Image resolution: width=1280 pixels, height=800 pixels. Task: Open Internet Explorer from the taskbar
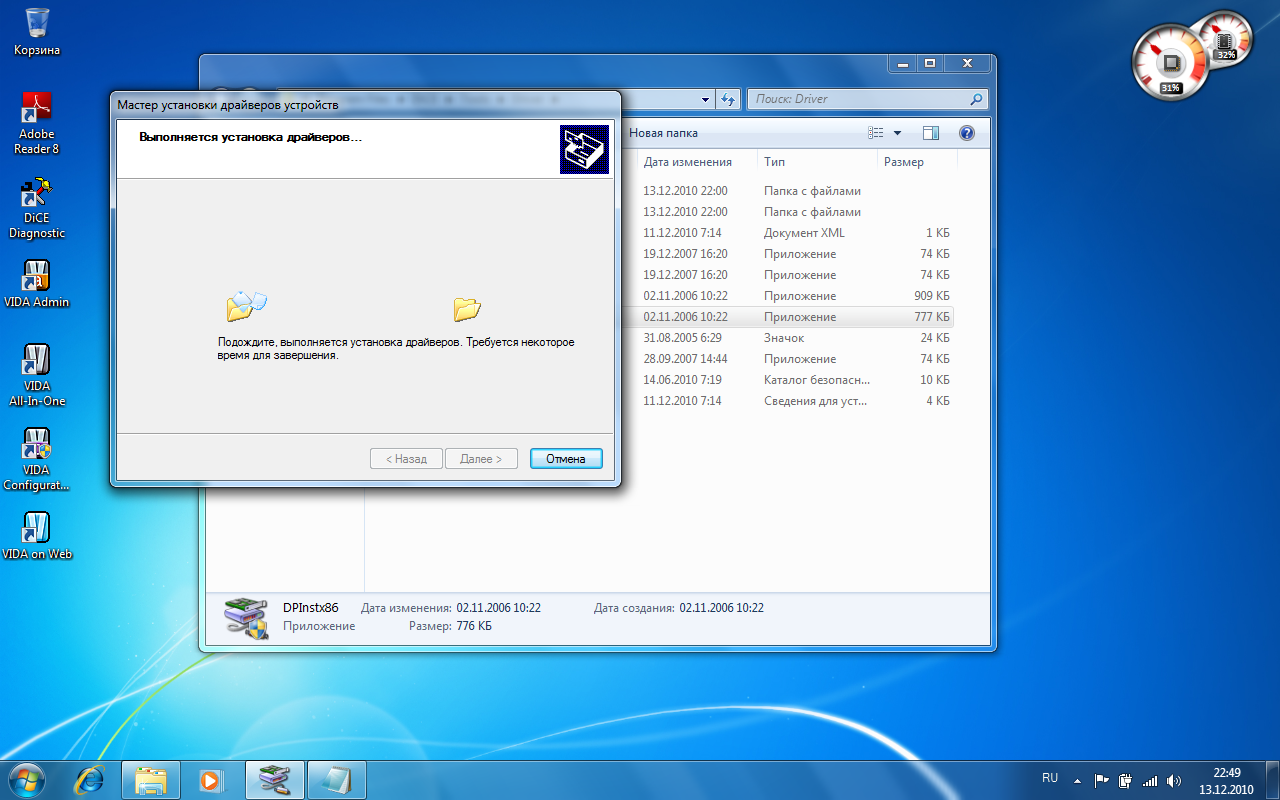point(90,779)
